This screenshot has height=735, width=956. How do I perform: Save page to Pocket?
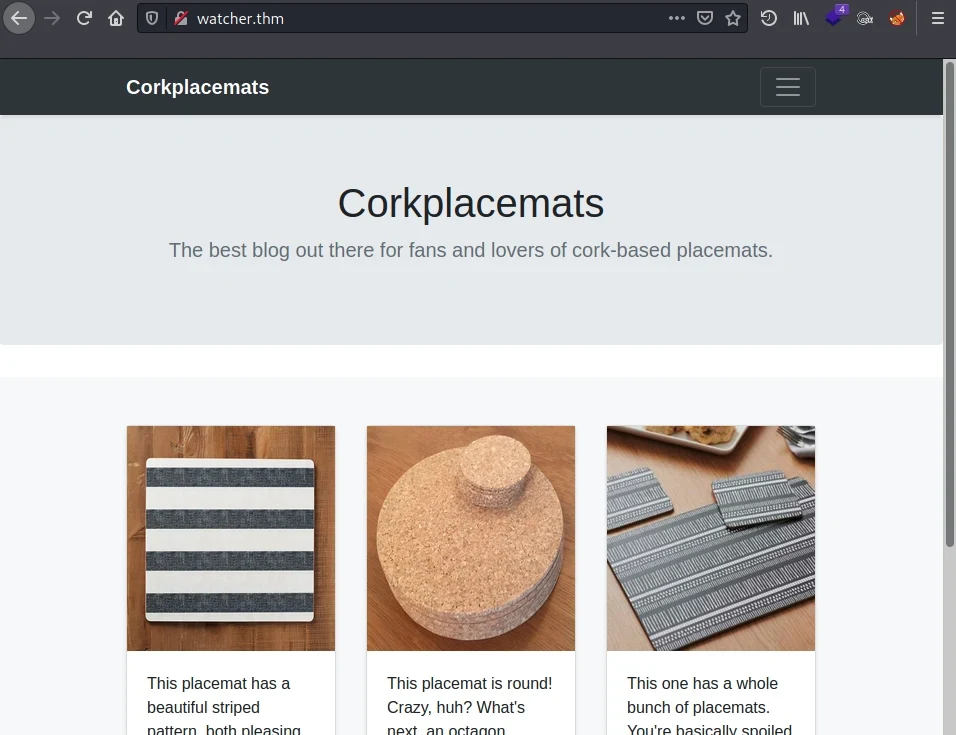(x=705, y=18)
